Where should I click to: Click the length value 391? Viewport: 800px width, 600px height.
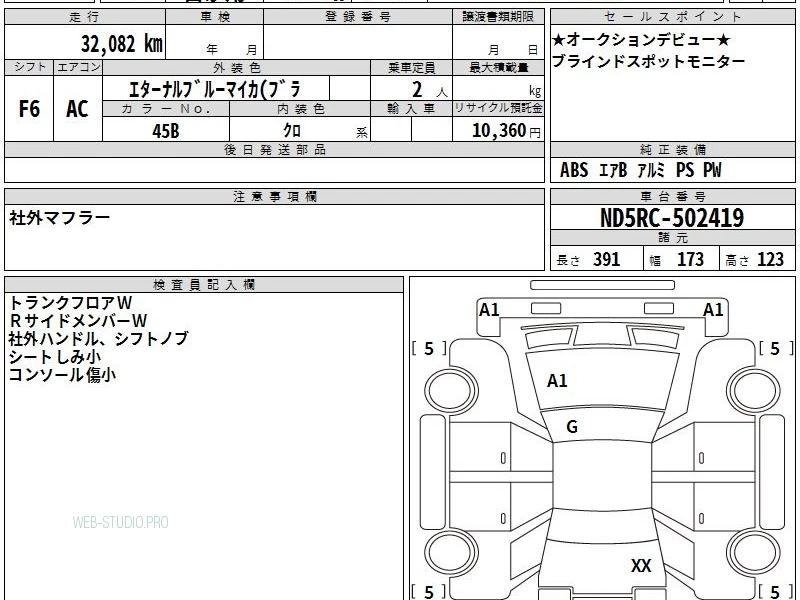607,259
